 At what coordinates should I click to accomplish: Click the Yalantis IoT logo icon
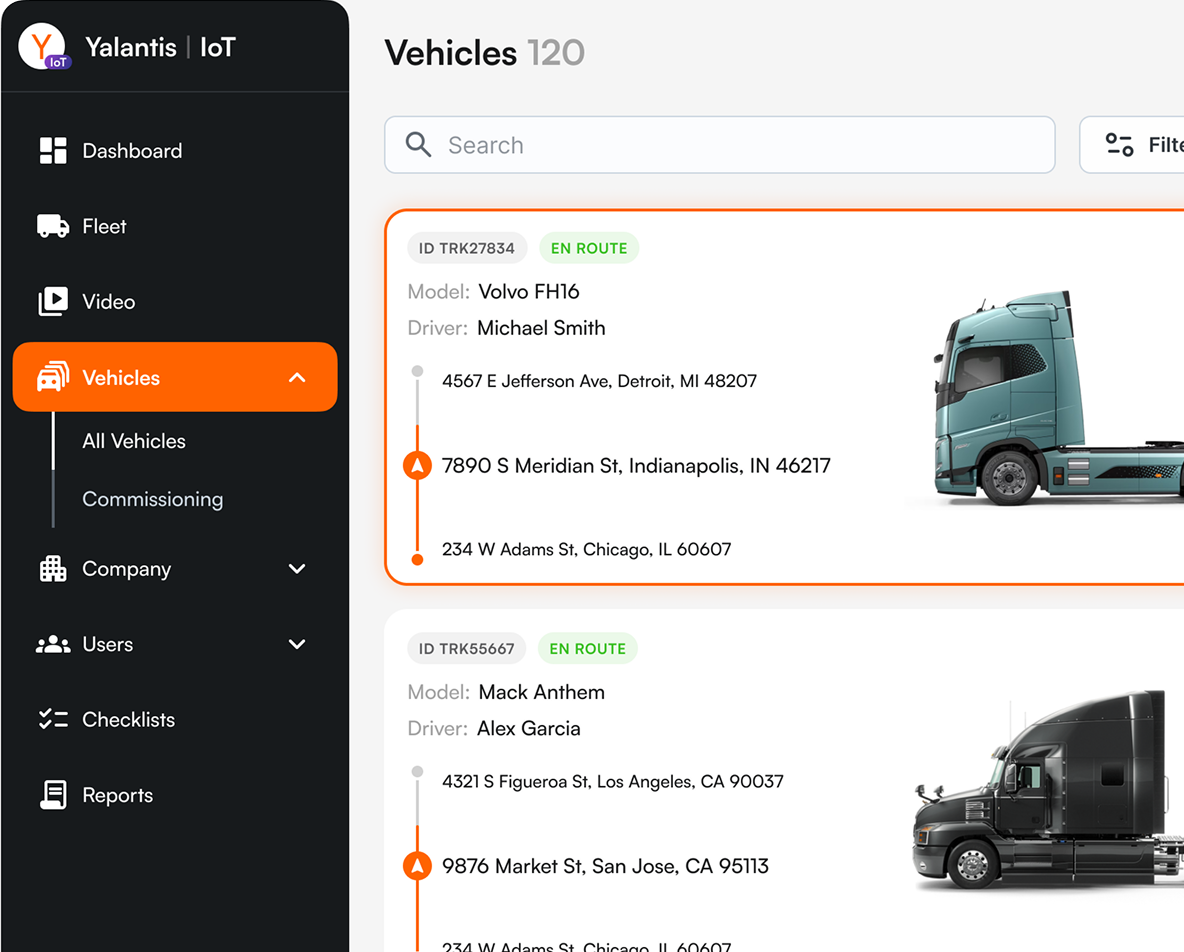coord(44,47)
